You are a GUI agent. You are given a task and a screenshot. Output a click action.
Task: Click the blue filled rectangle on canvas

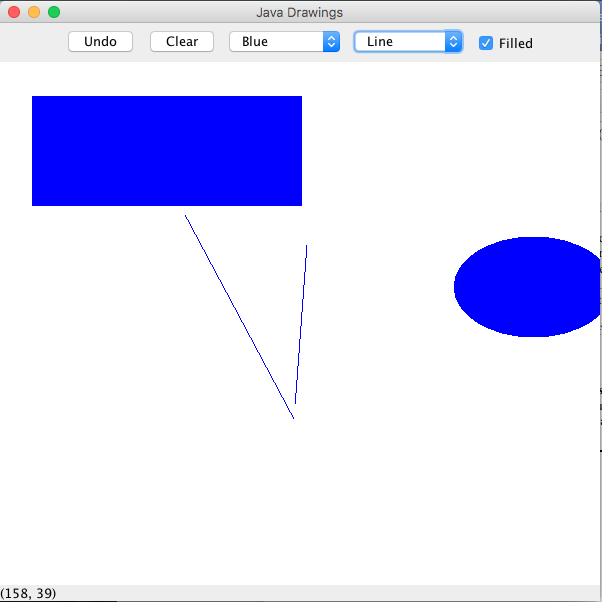pos(167,151)
